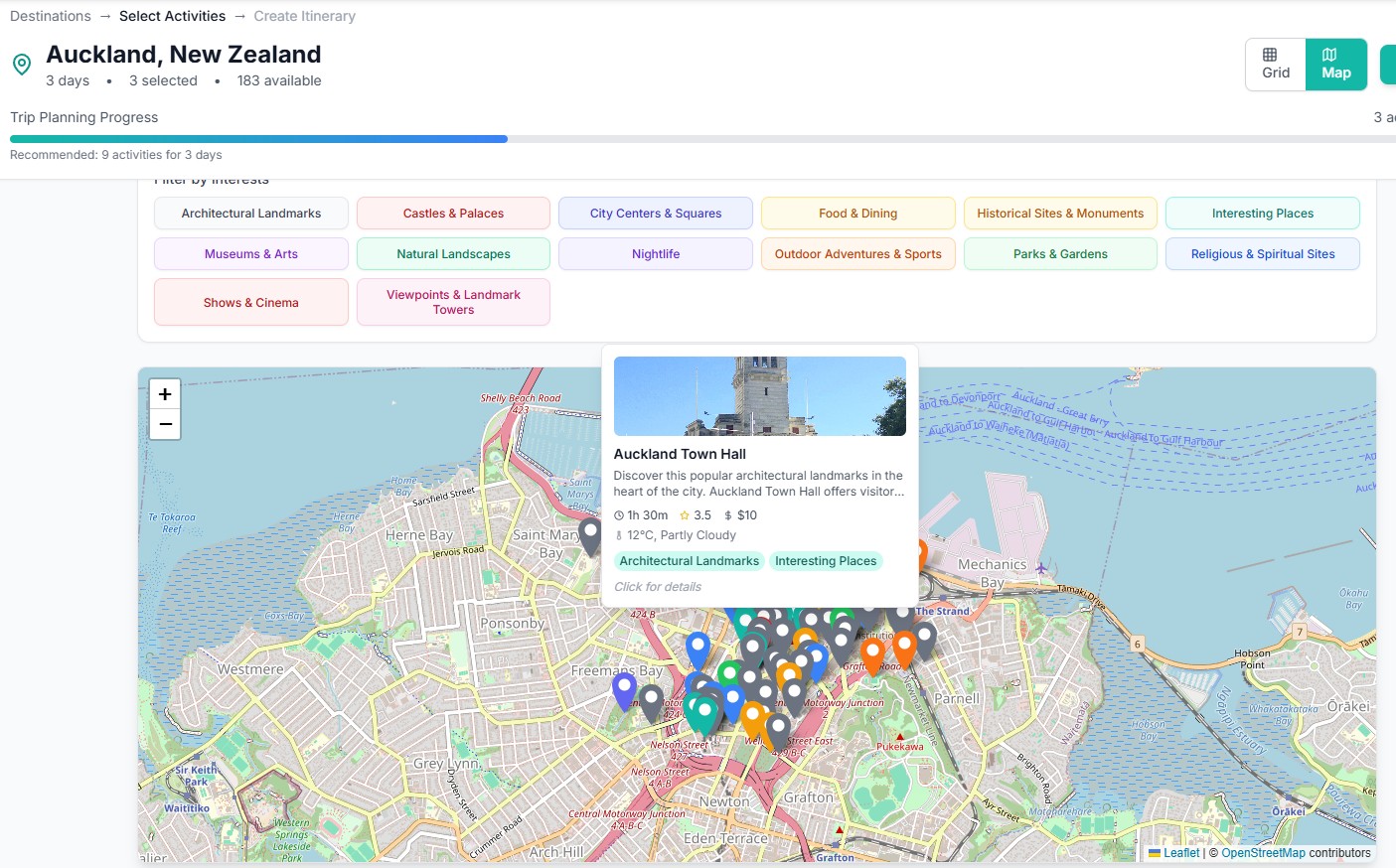1396x868 pixels.
Task: Toggle the Architectural Landmarks interest filter chip
Action: [x=251, y=214]
